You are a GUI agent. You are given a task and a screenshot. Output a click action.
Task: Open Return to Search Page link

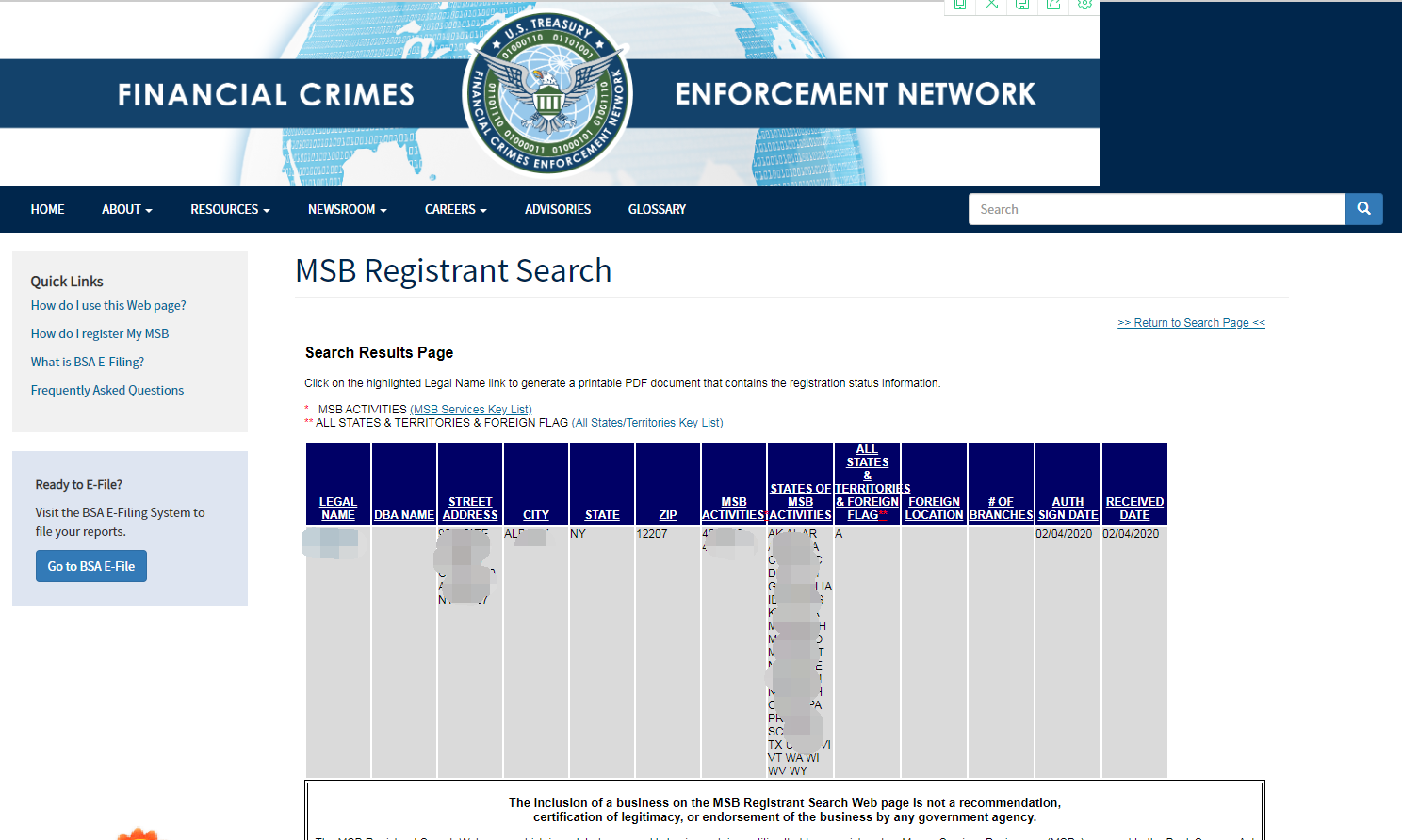(1190, 322)
